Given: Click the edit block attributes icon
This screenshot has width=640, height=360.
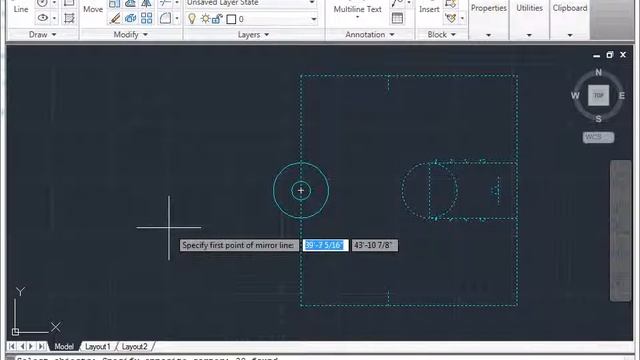Looking at the screenshot, I should (x=451, y=18).
